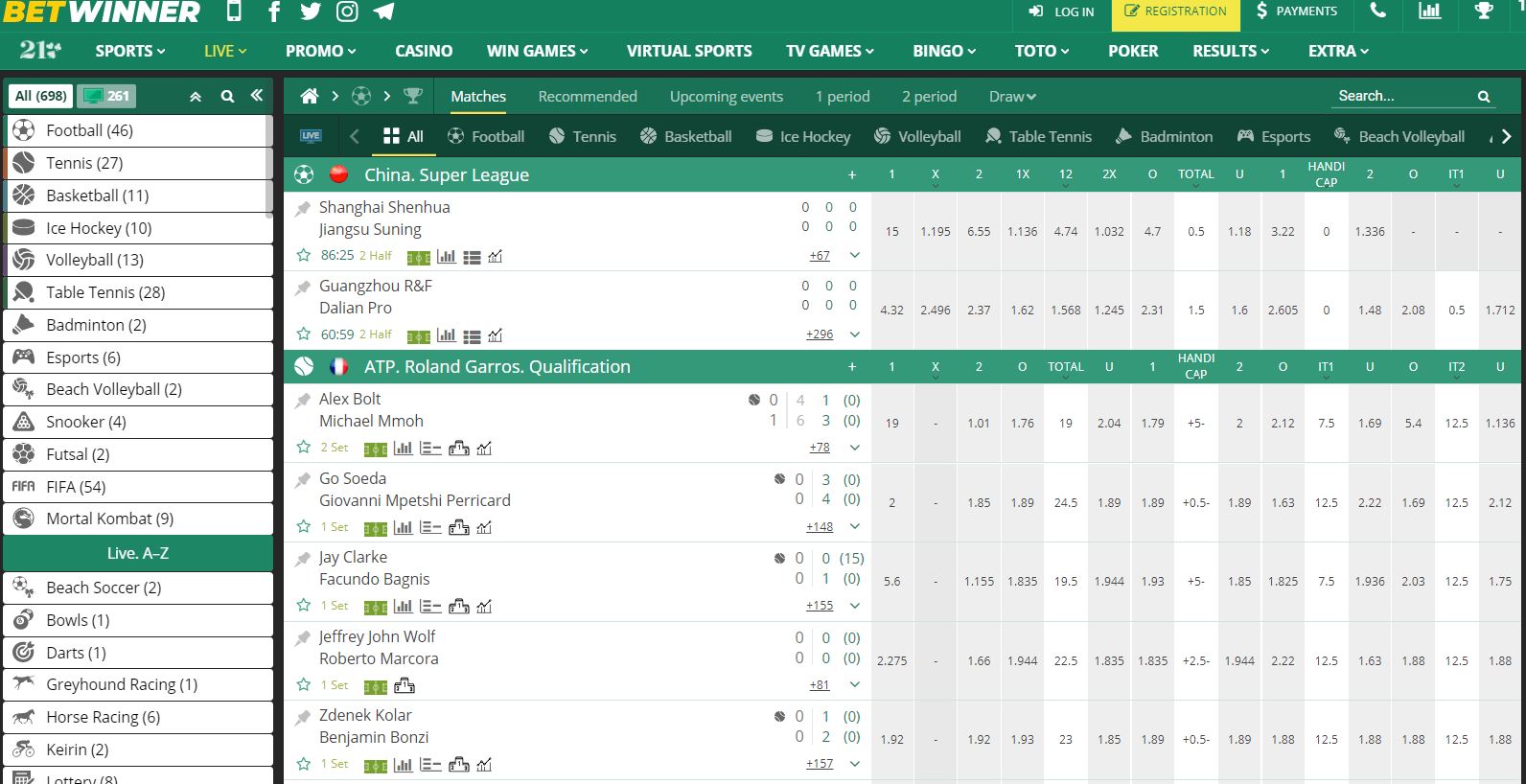Screen dimensions: 1526x784
Task: Favorite the Guangzhou R&F match star
Action: [x=304, y=334]
